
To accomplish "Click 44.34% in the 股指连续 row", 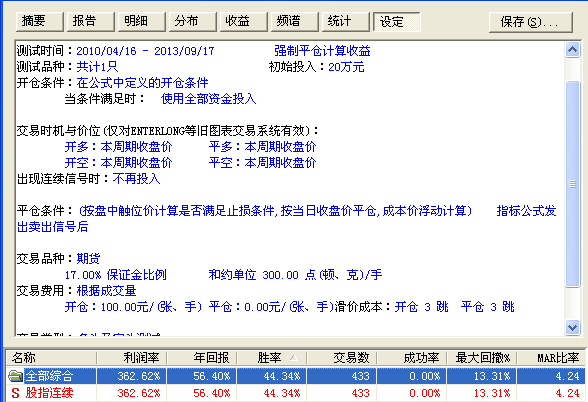I will 282,393.
